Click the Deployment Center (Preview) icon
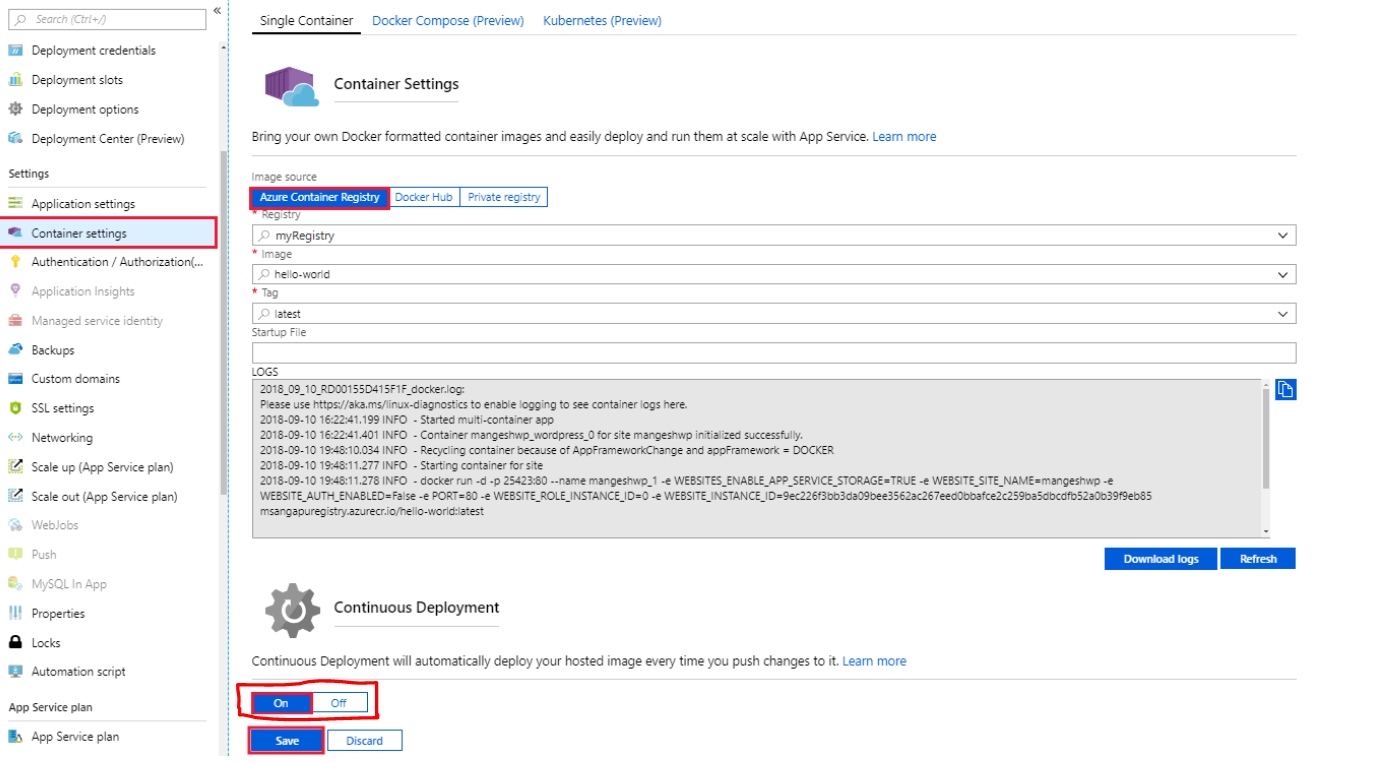1376x763 pixels. tap(15, 138)
